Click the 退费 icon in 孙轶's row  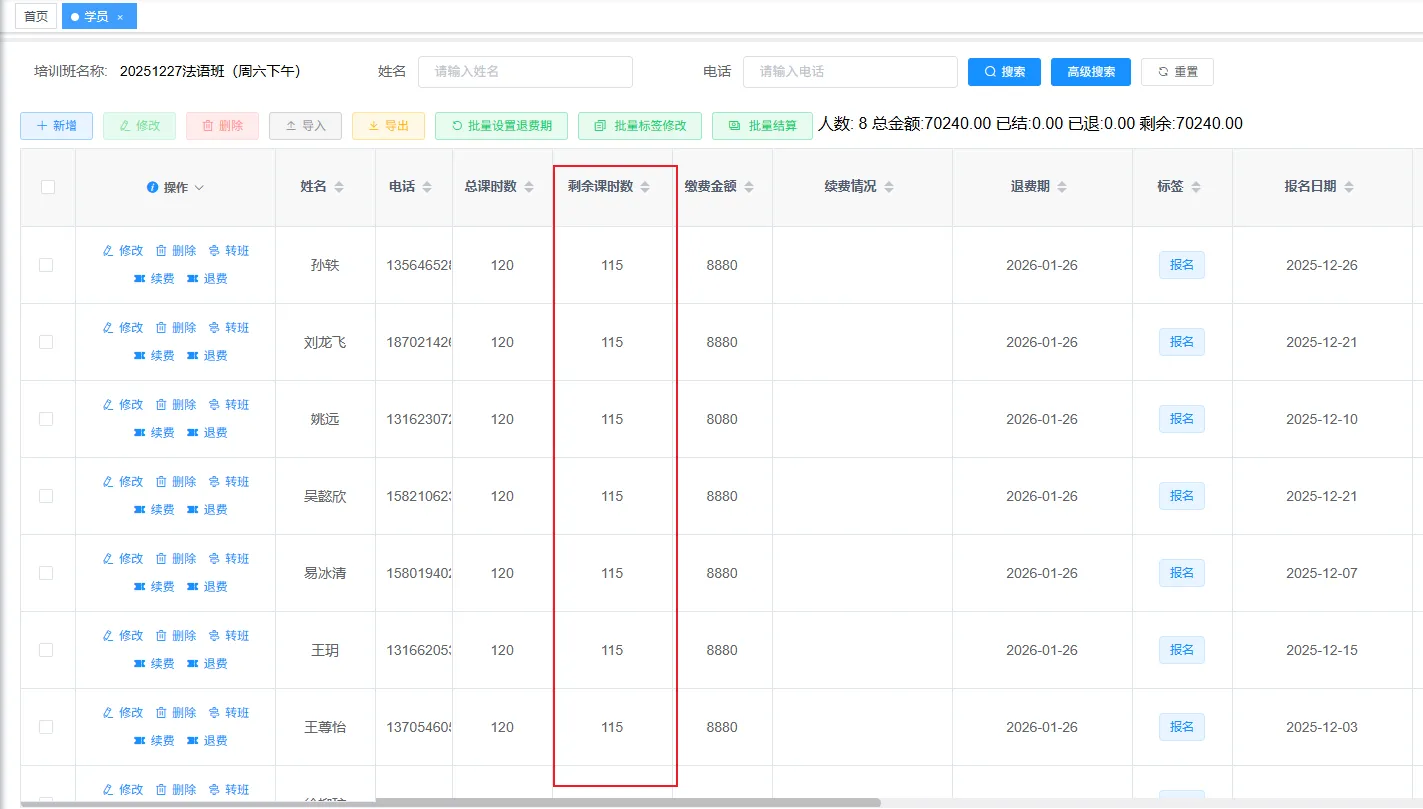pos(193,279)
